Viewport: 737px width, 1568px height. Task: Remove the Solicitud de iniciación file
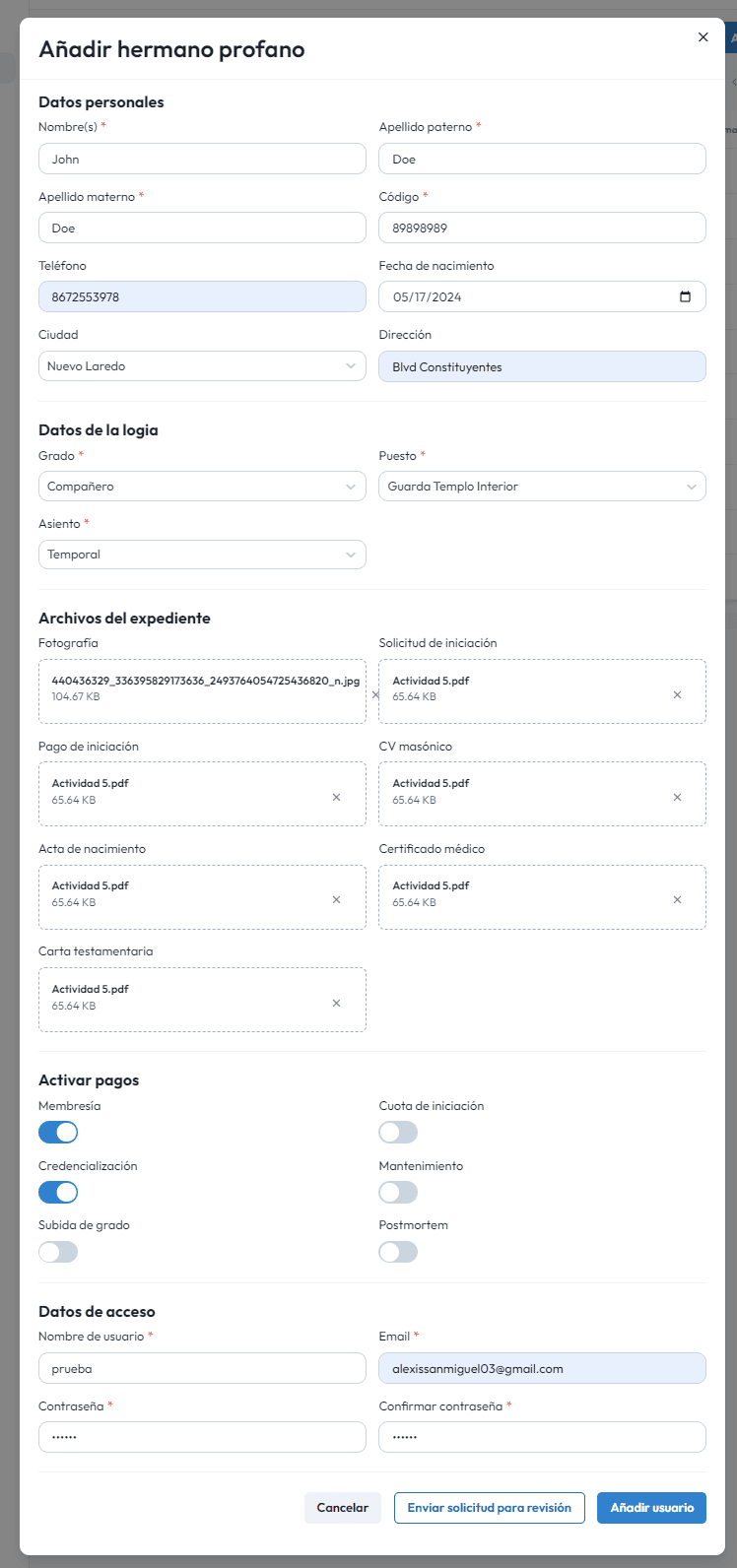(x=677, y=694)
